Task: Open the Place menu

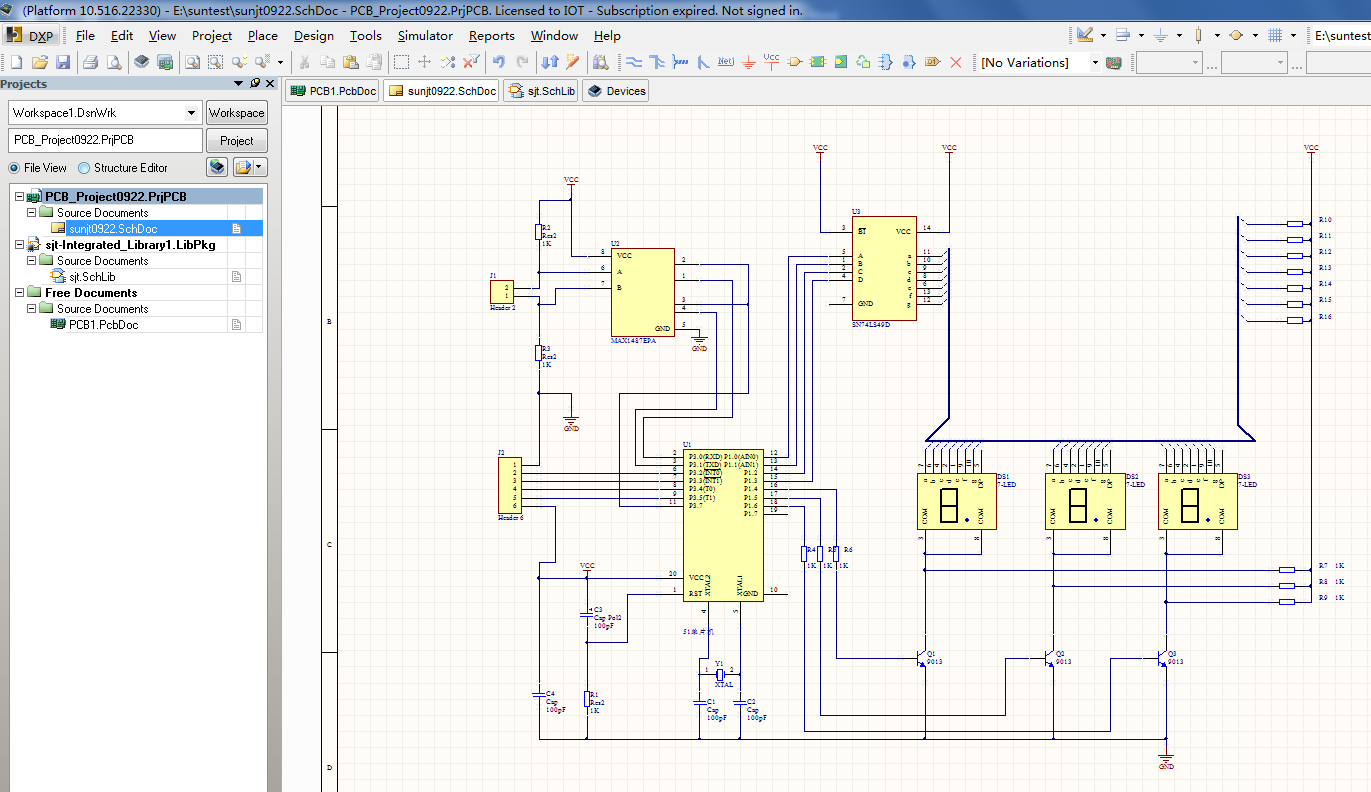Action: [x=262, y=35]
